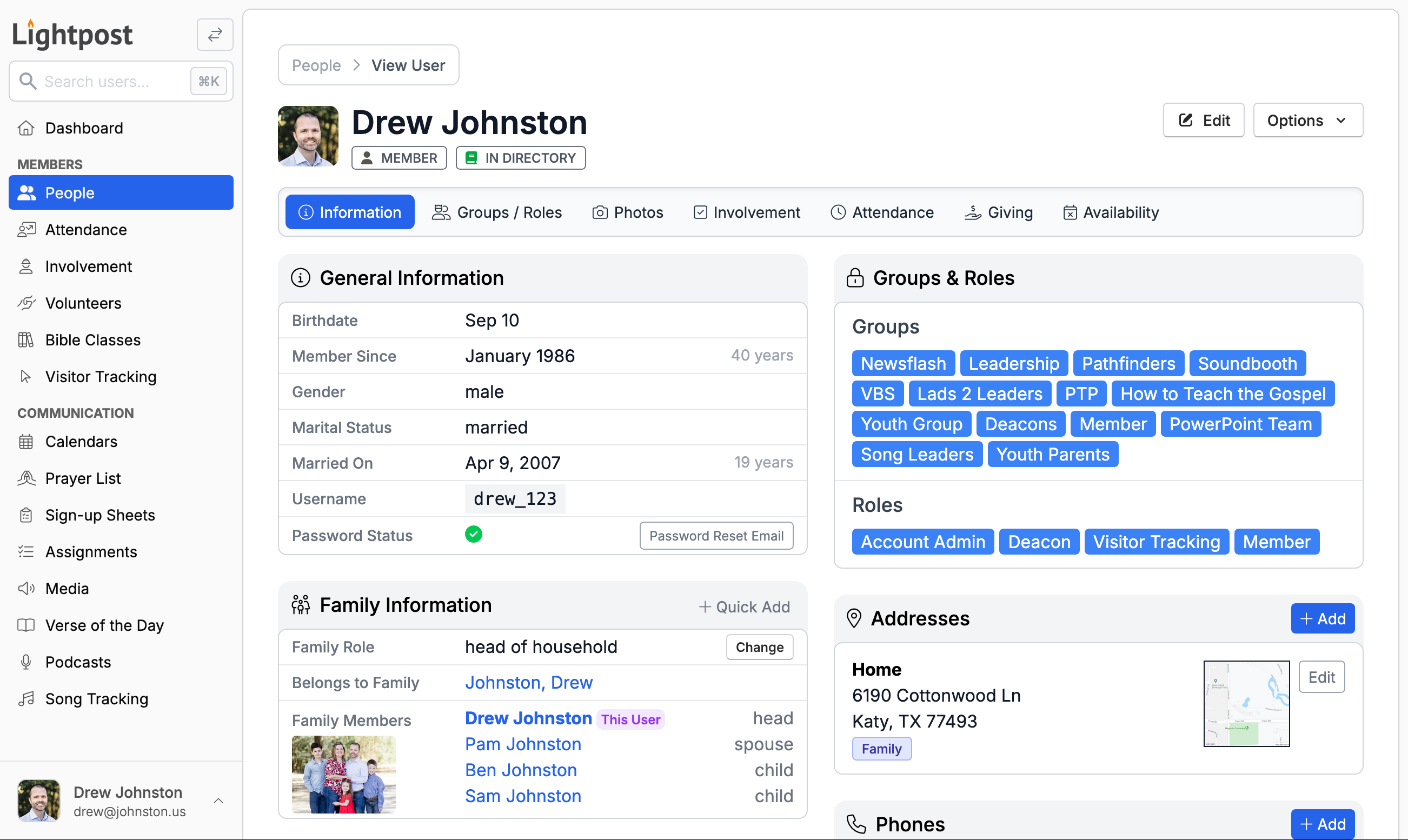Open the Dashboard from the sidebar
This screenshot has width=1408, height=840.
84,128
